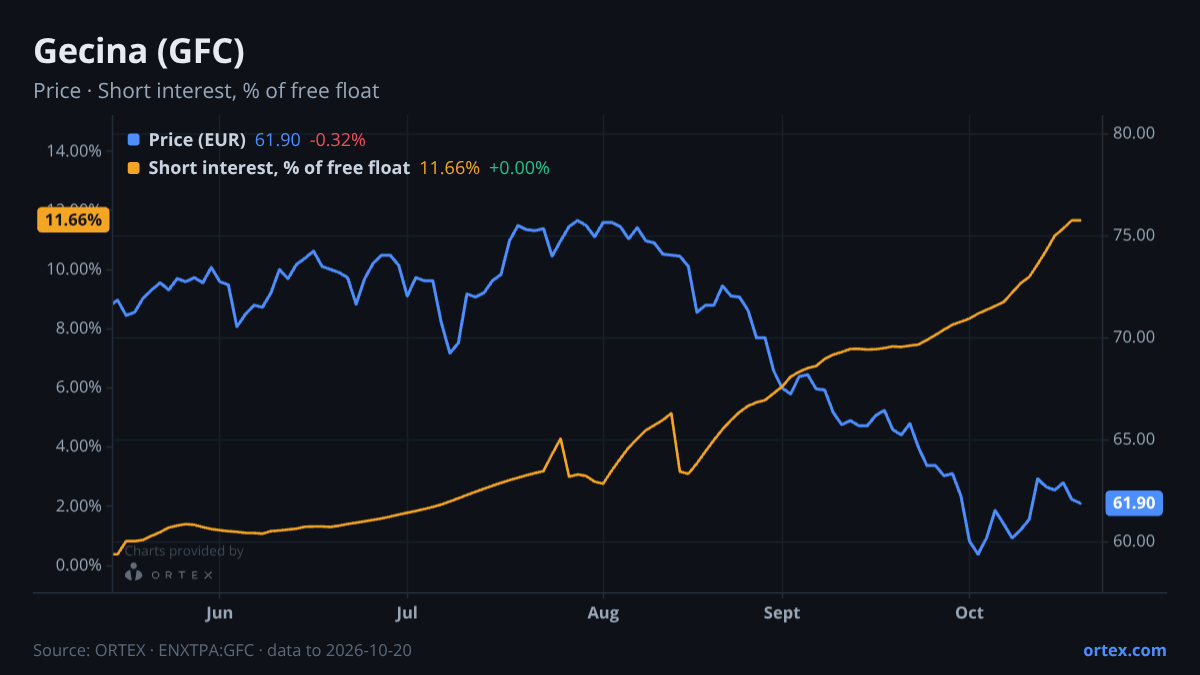The width and height of the screenshot is (1200, 675).
Task: Click the 60.00 right axis label
Action: point(1134,541)
